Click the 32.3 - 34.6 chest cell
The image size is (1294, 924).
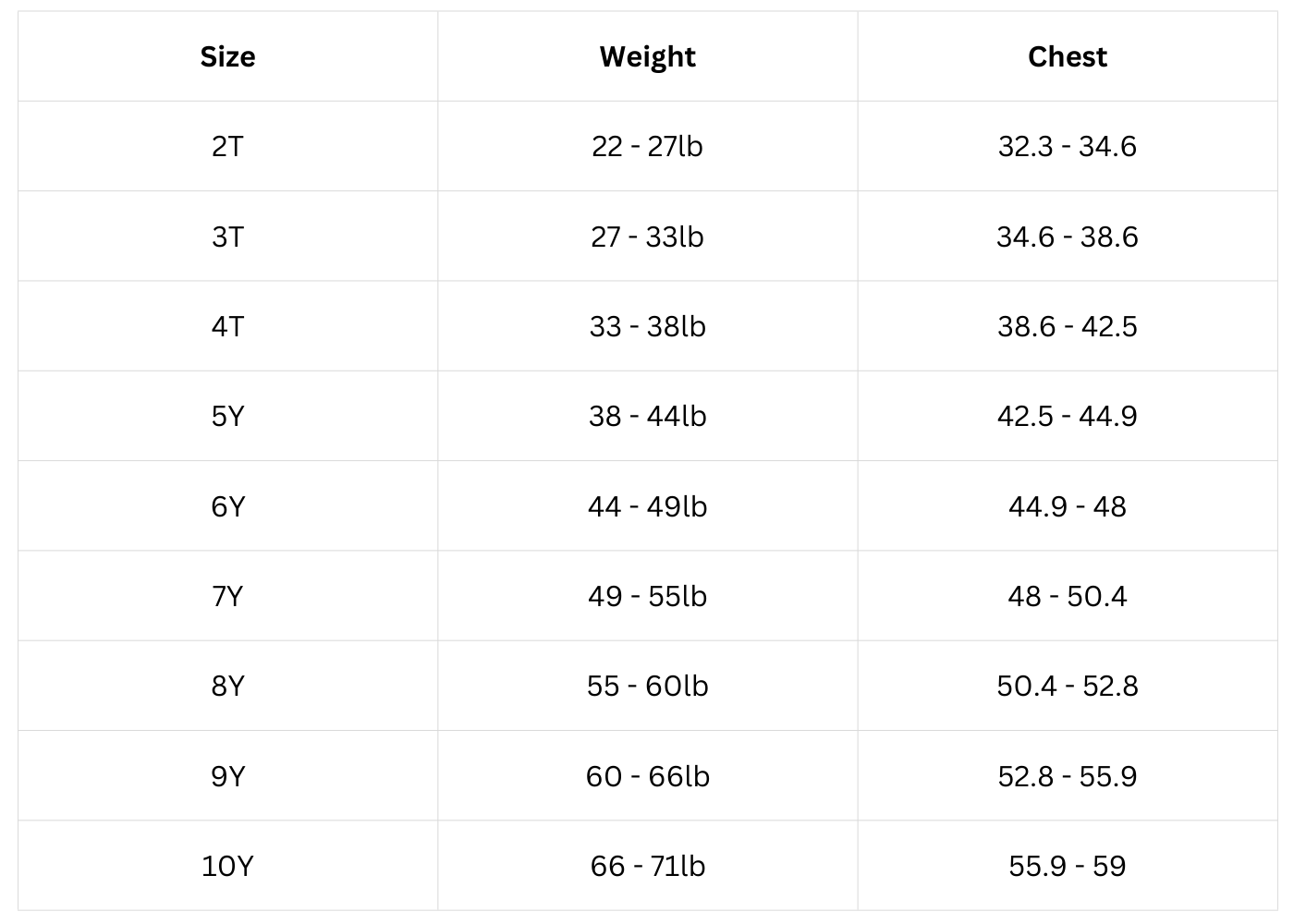1067,147
